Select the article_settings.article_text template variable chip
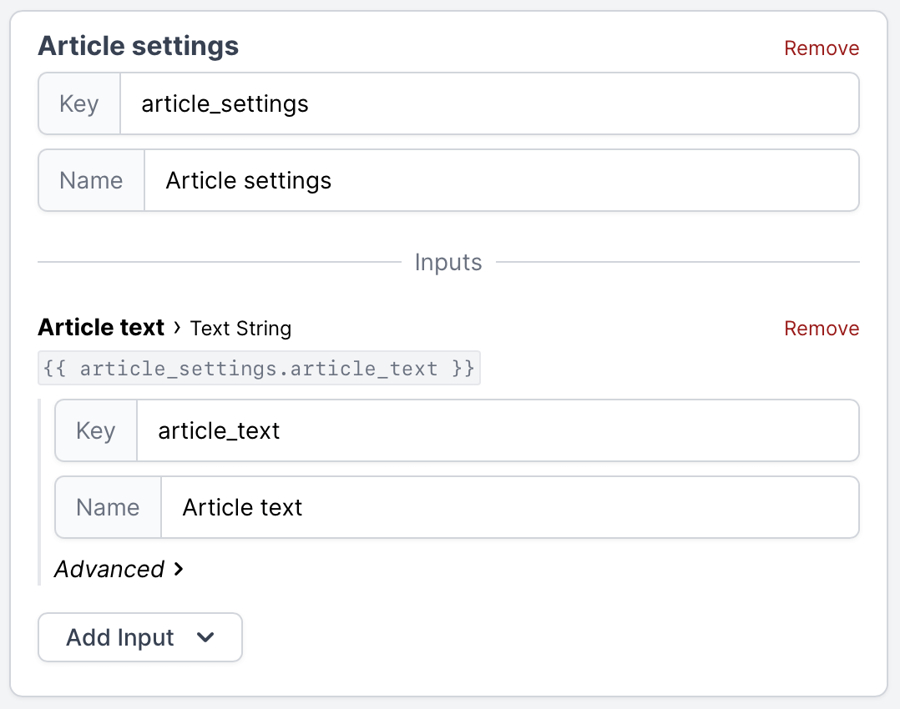 260,368
